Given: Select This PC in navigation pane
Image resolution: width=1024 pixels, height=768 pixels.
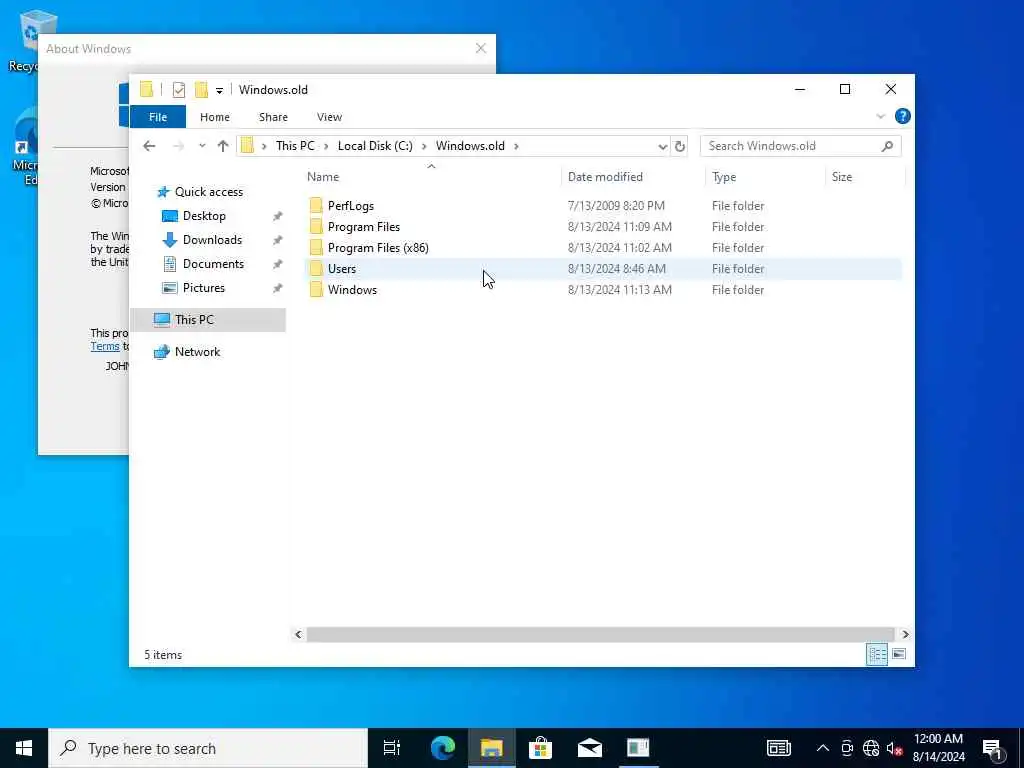Looking at the screenshot, I should [x=208, y=320].
